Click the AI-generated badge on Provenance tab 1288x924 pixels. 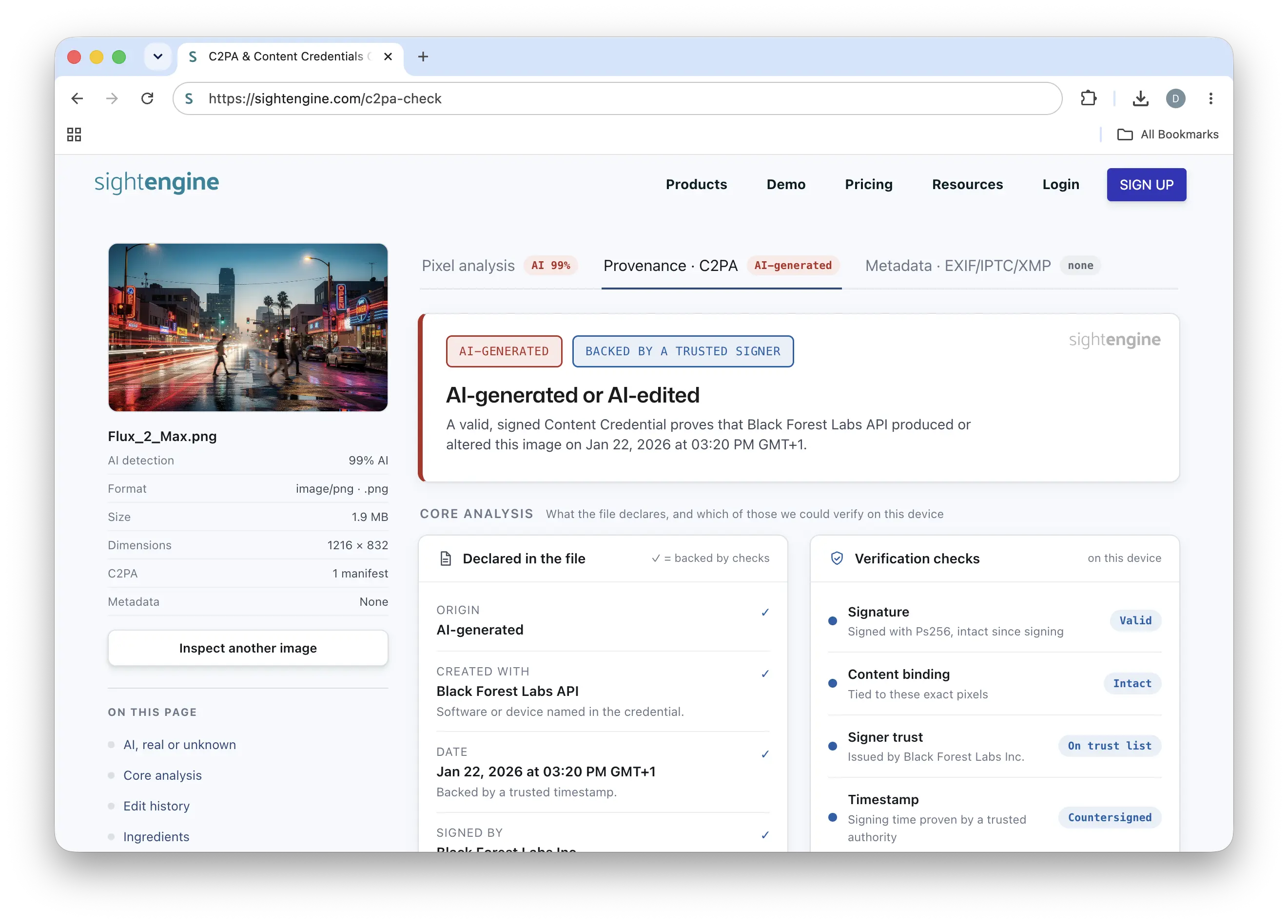click(x=792, y=266)
